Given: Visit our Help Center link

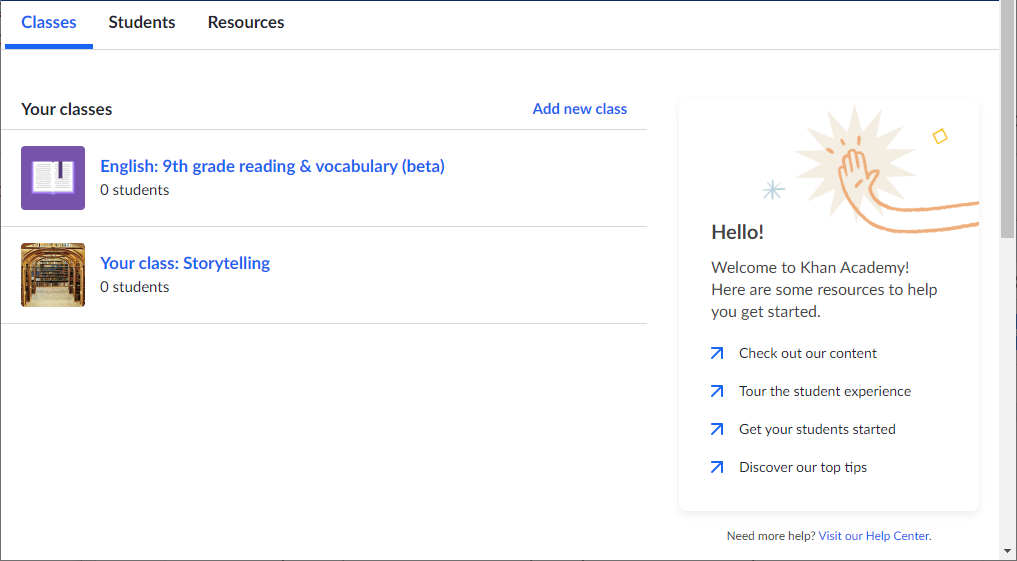Looking at the screenshot, I should pos(874,536).
